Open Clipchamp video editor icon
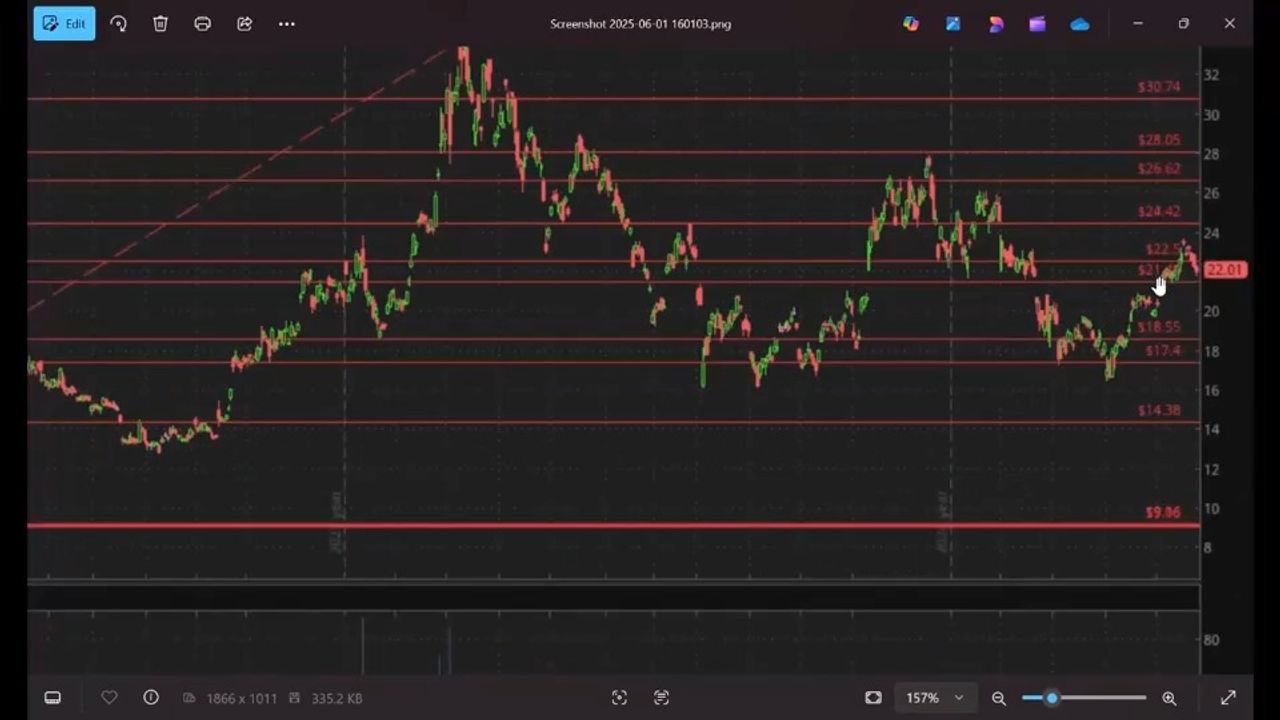This screenshot has width=1280, height=720. [1037, 24]
